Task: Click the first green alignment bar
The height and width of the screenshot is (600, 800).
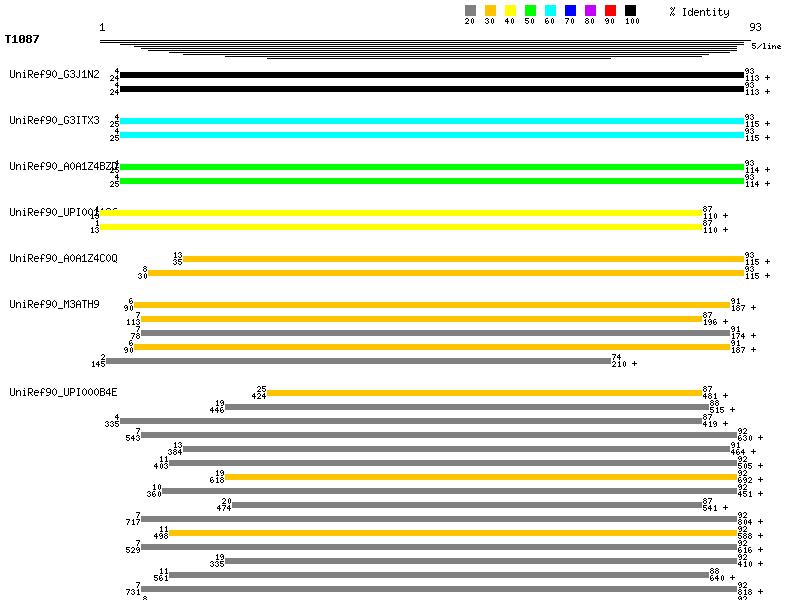Action: pos(431,167)
